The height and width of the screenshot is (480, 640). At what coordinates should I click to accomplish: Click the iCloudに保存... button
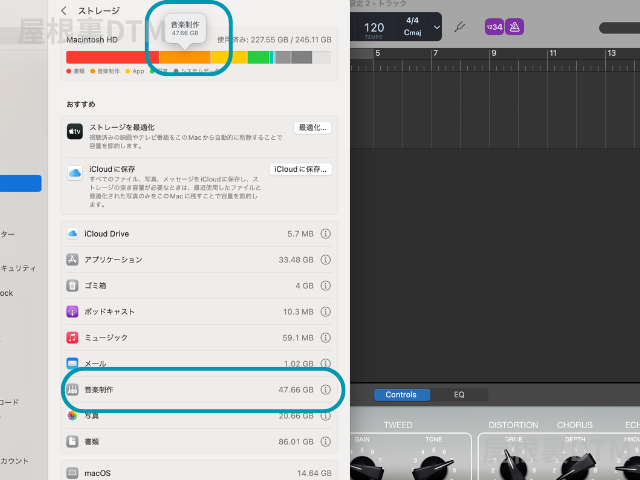click(x=300, y=169)
